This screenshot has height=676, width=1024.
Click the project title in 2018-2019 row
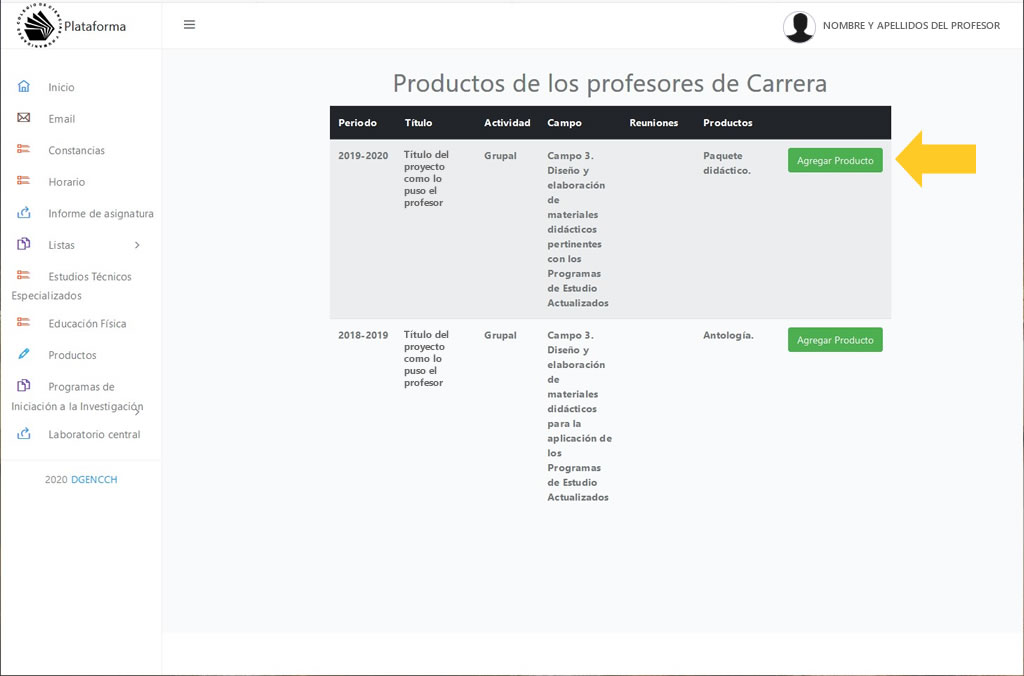coord(426,359)
